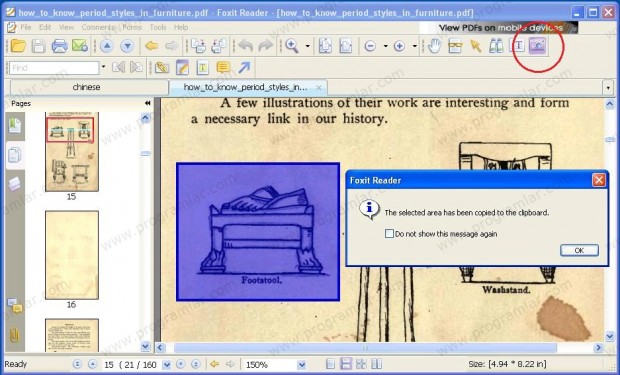This screenshot has width=620, height=375.
Task: Find previous result button next to Find box
Action: tap(119, 67)
